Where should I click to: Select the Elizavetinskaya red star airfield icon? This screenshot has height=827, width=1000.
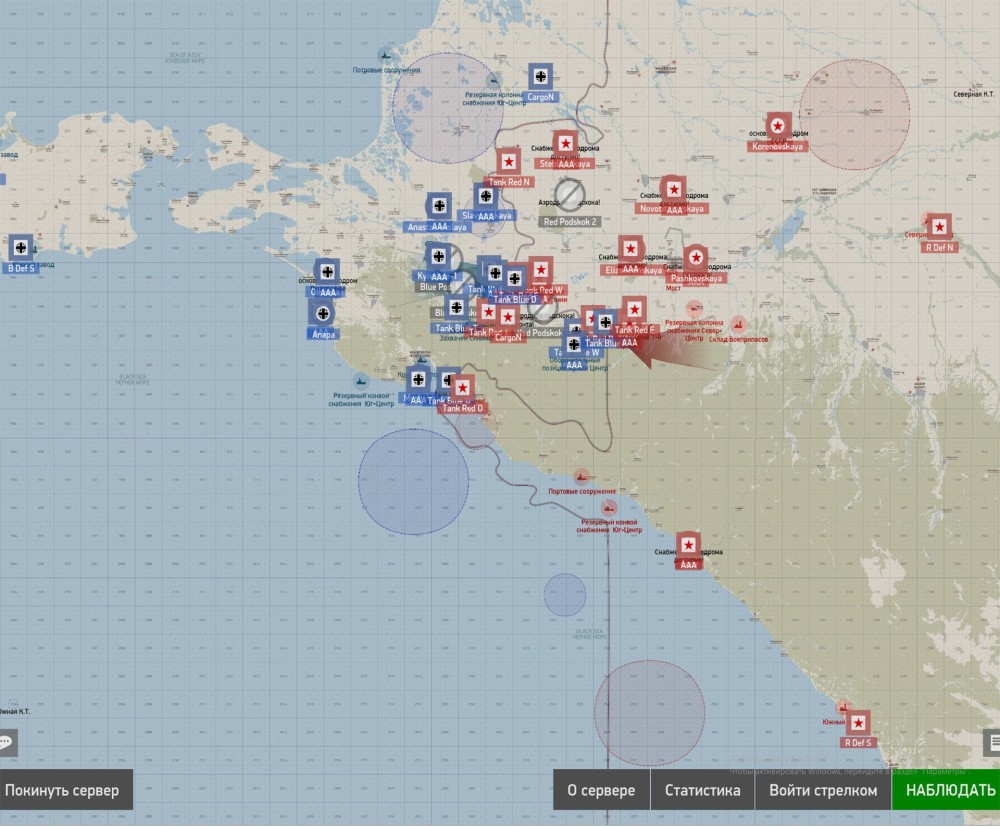tap(631, 249)
